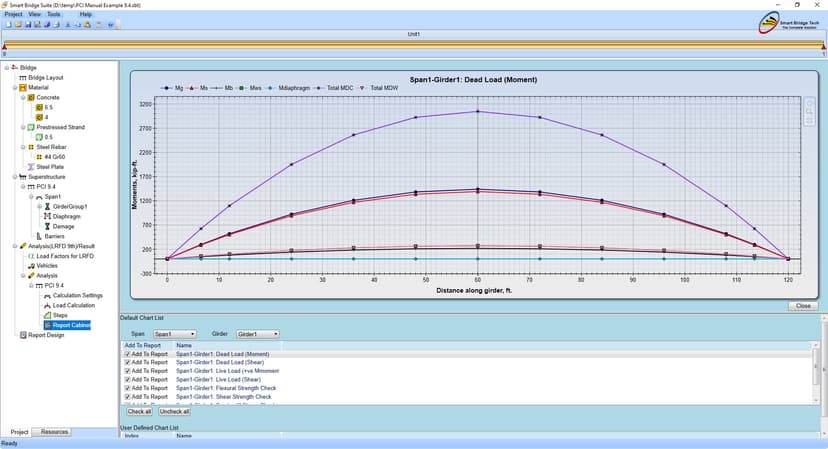Screen dimensions: 828x449
Task: Click the Print toolbar icon
Action: [x=57, y=24]
